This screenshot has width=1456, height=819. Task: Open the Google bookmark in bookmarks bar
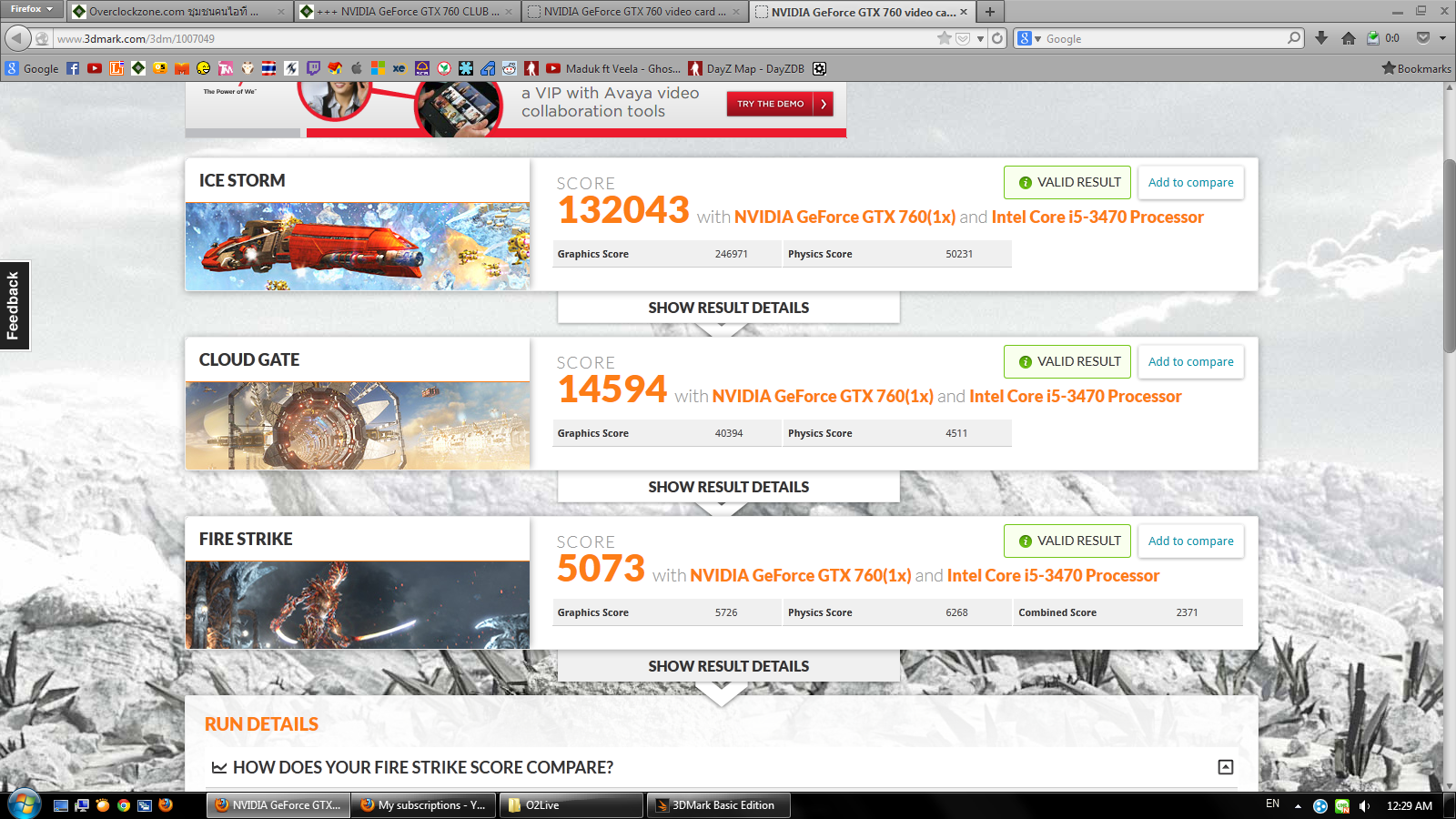32,68
